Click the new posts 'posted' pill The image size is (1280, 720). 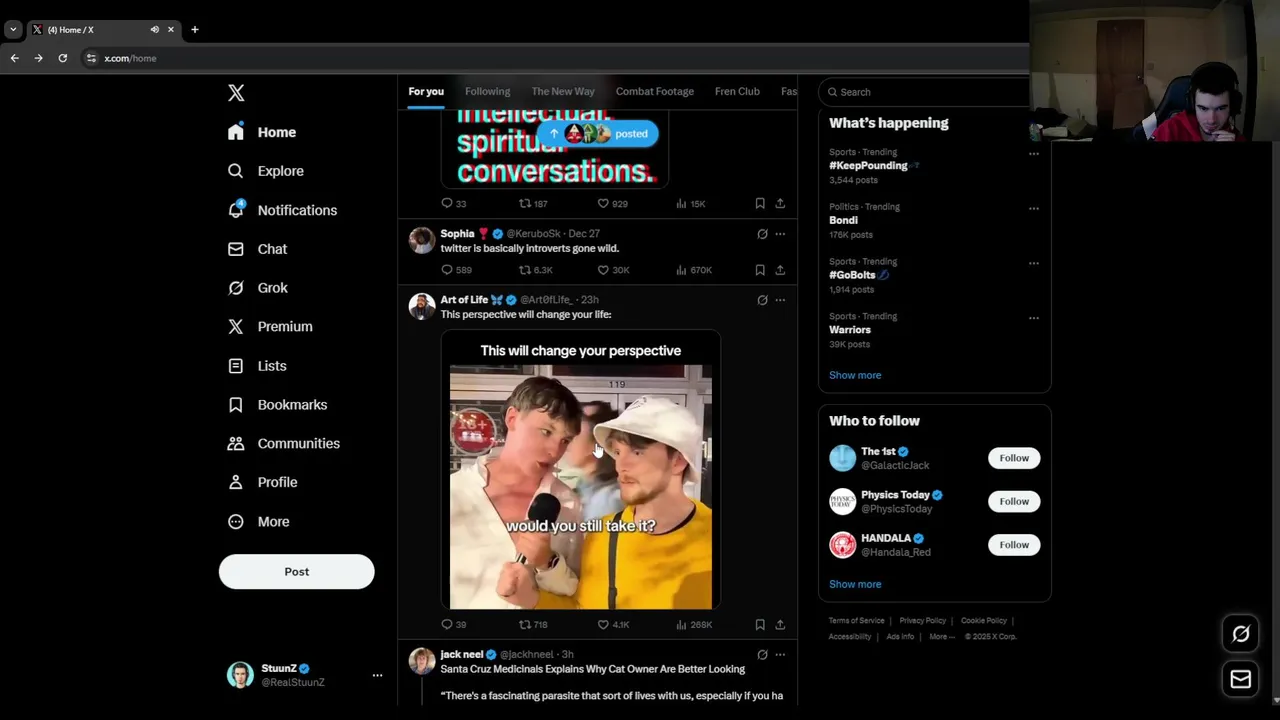coord(598,133)
